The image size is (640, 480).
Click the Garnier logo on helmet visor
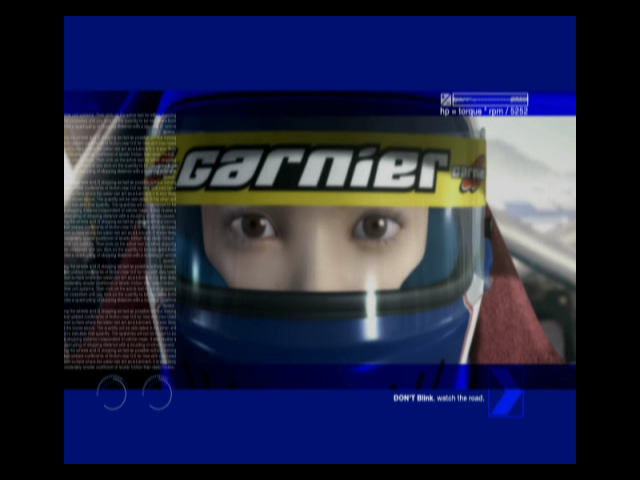pyautogui.click(x=313, y=169)
